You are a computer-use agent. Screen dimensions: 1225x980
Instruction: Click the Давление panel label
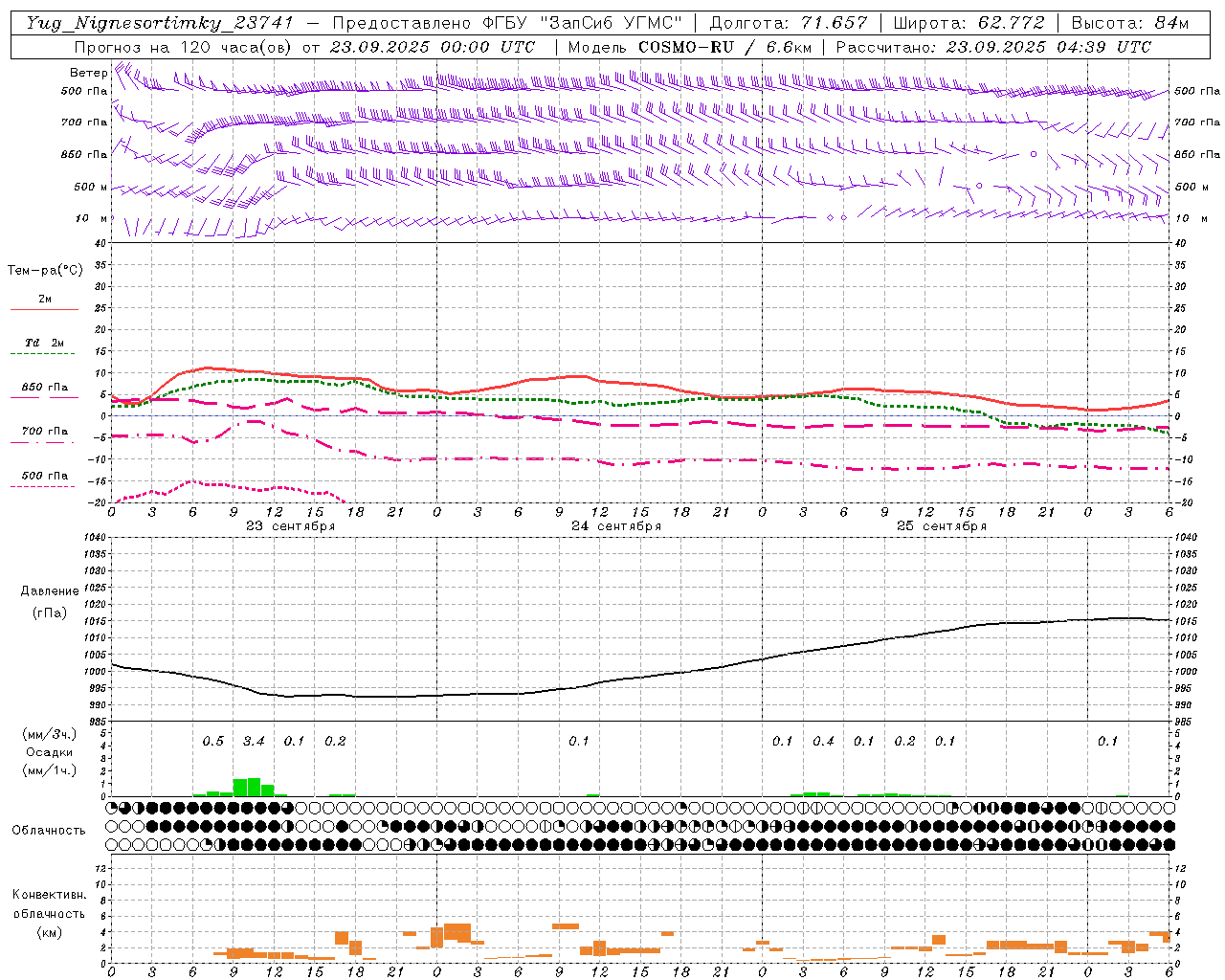click(50, 591)
